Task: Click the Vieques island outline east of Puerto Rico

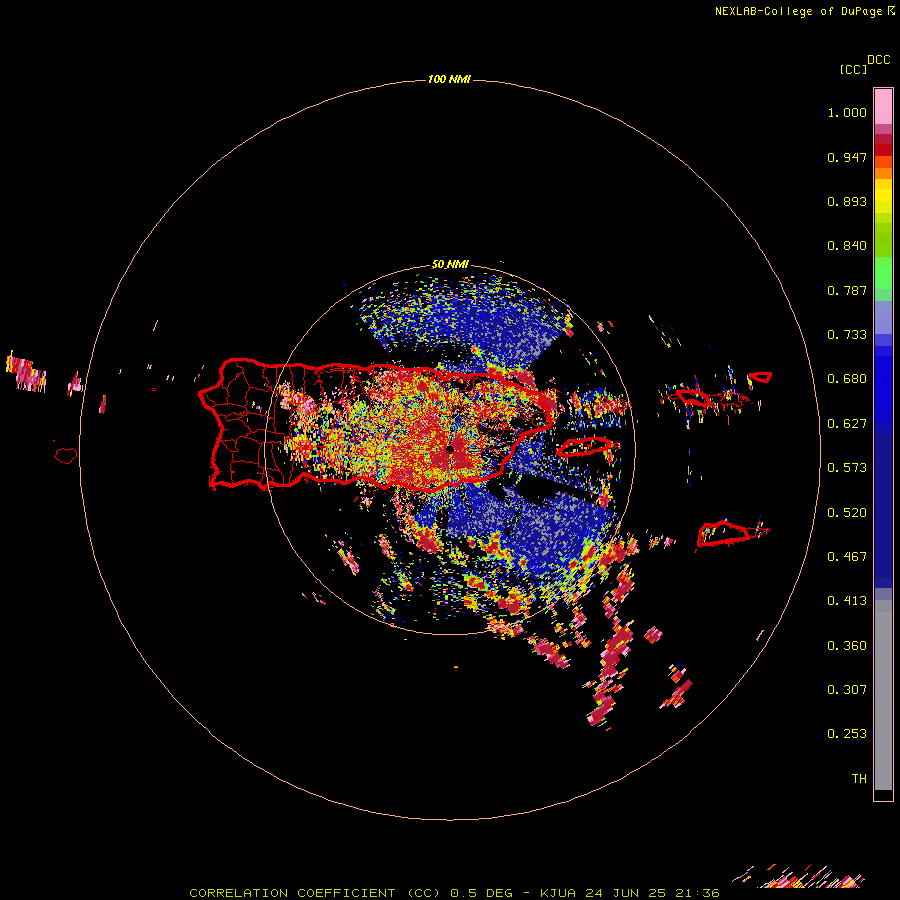Action: (x=586, y=447)
